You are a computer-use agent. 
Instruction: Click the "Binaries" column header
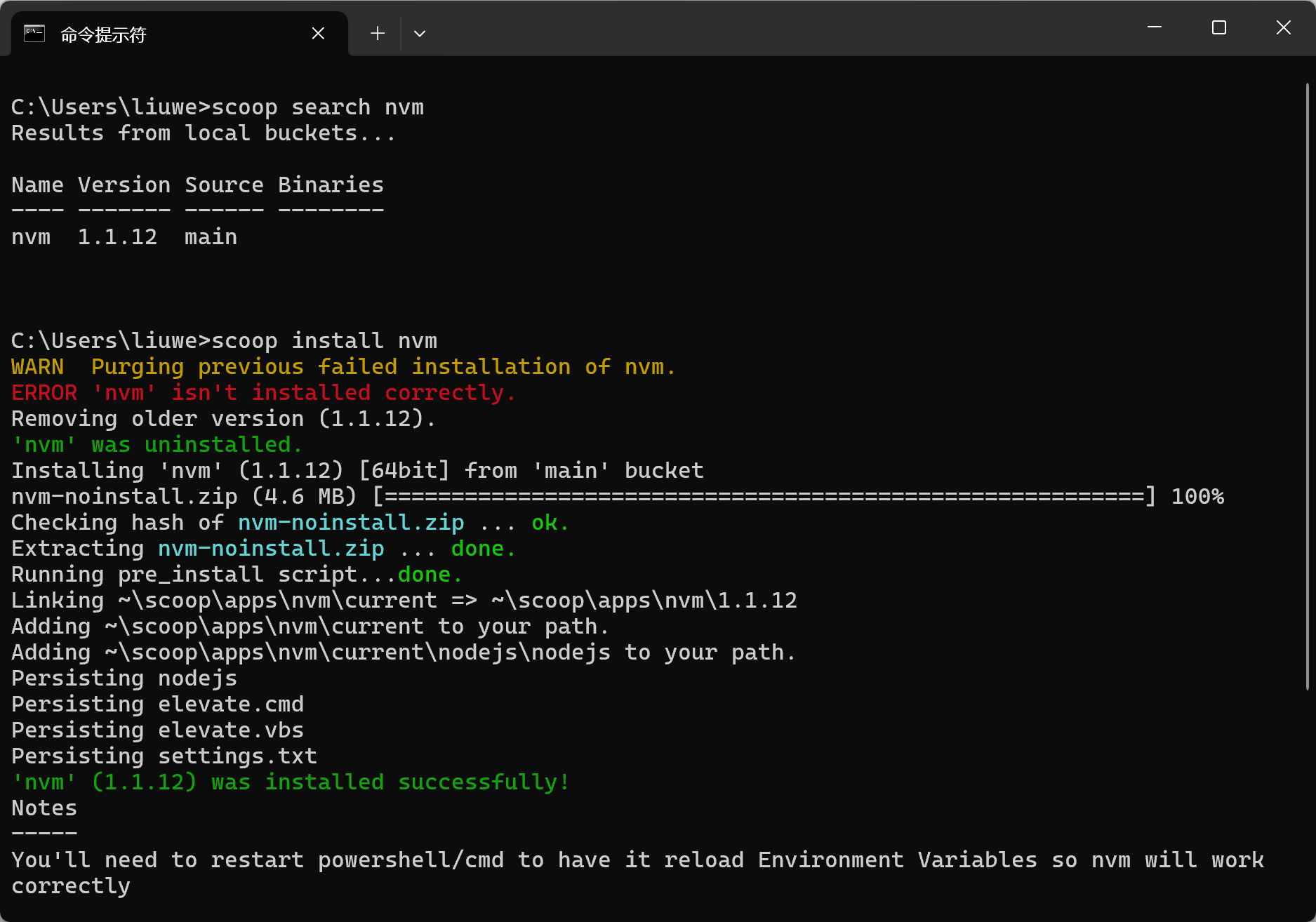[x=331, y=185]
